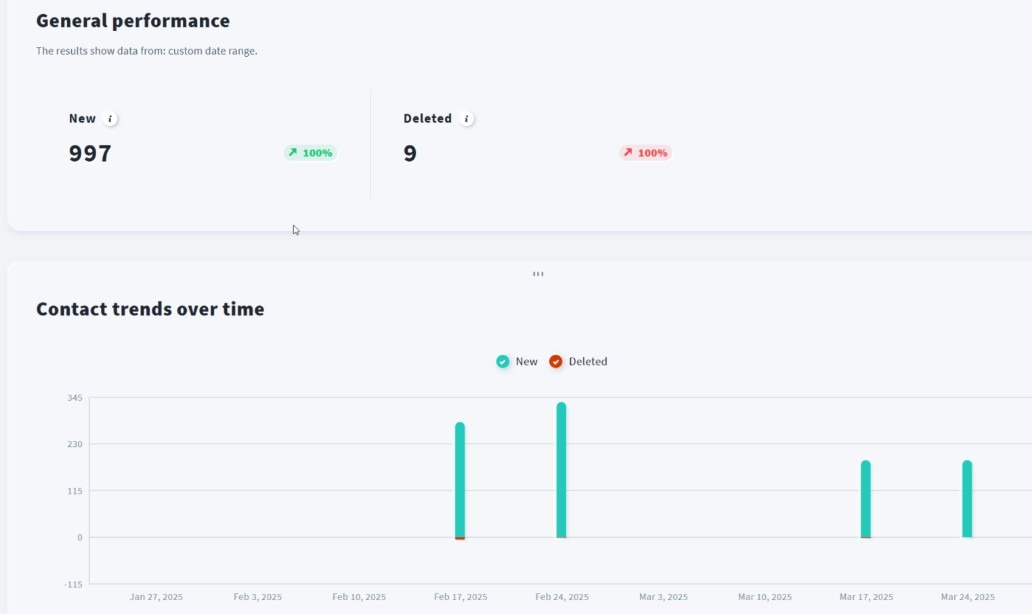Click the 9 deleted contacts count
This screenshot has width=1032, height=614.
tap(410, 154)
